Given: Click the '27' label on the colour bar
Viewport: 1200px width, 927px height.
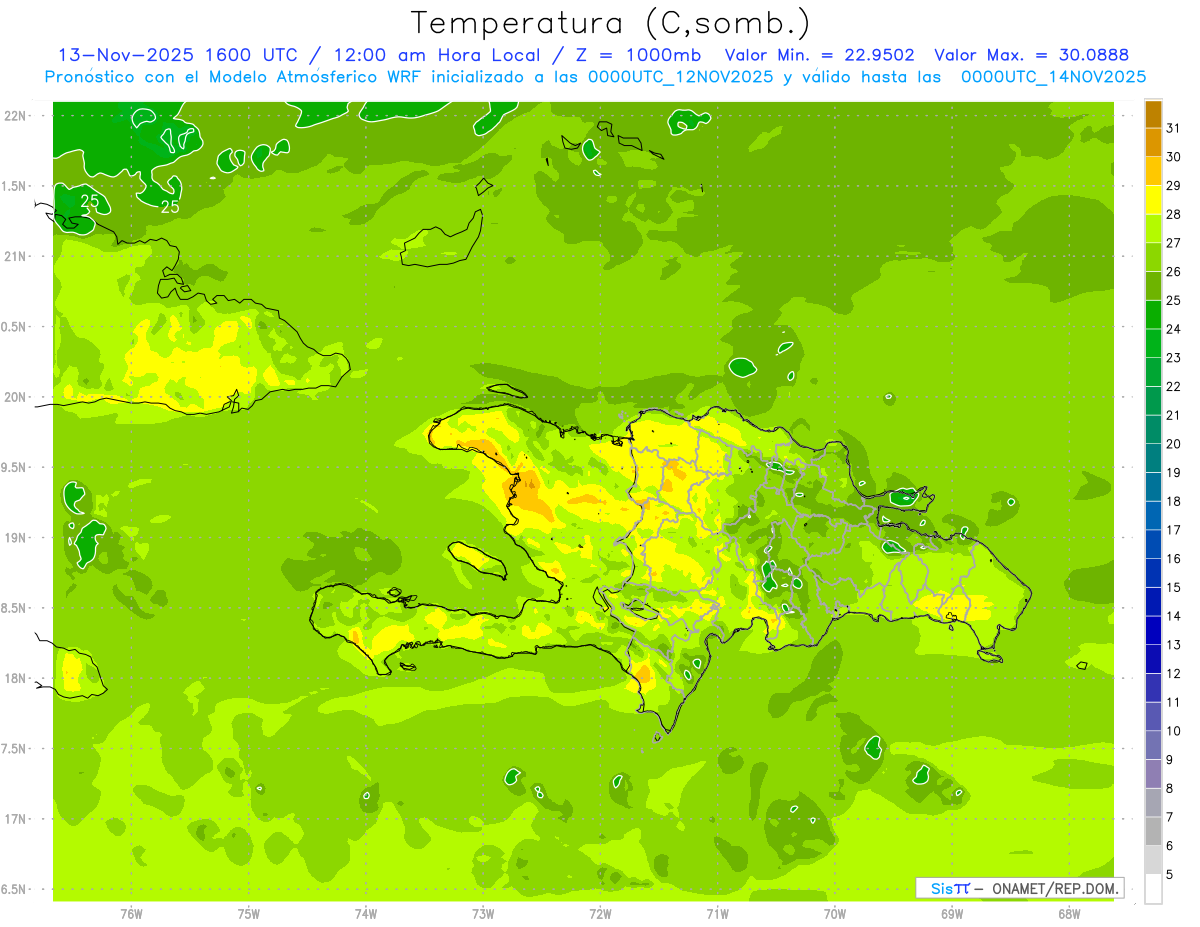Looking at the screenshot, I should pos(1173,243).
